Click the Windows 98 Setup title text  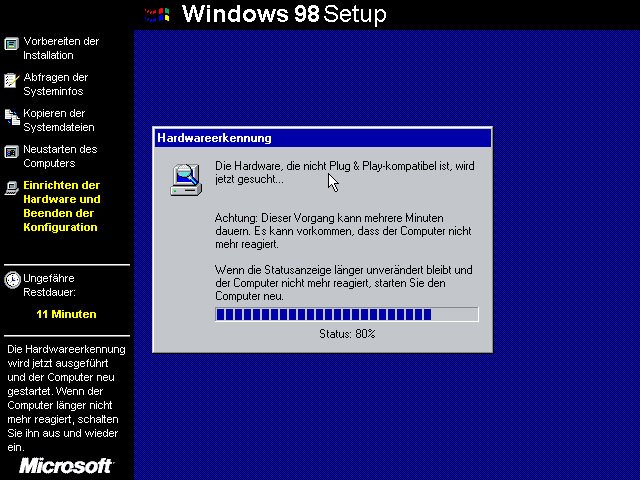(x=285, y=14)
